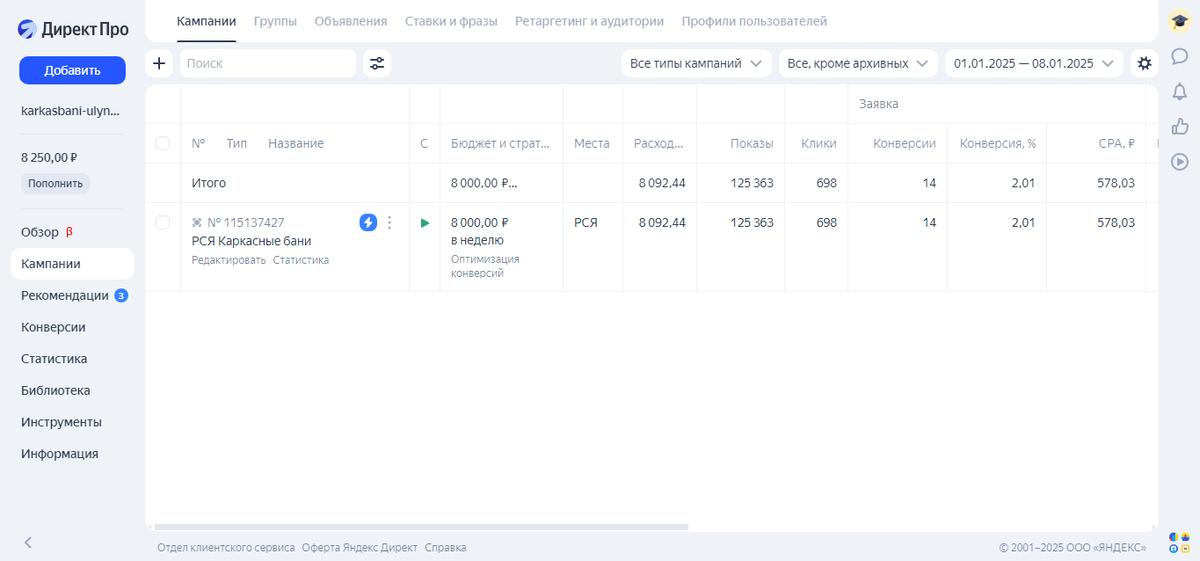Open Оферта Яндекс Директ footer link
Screen dimensions: 1200x561
click(360, 548)
